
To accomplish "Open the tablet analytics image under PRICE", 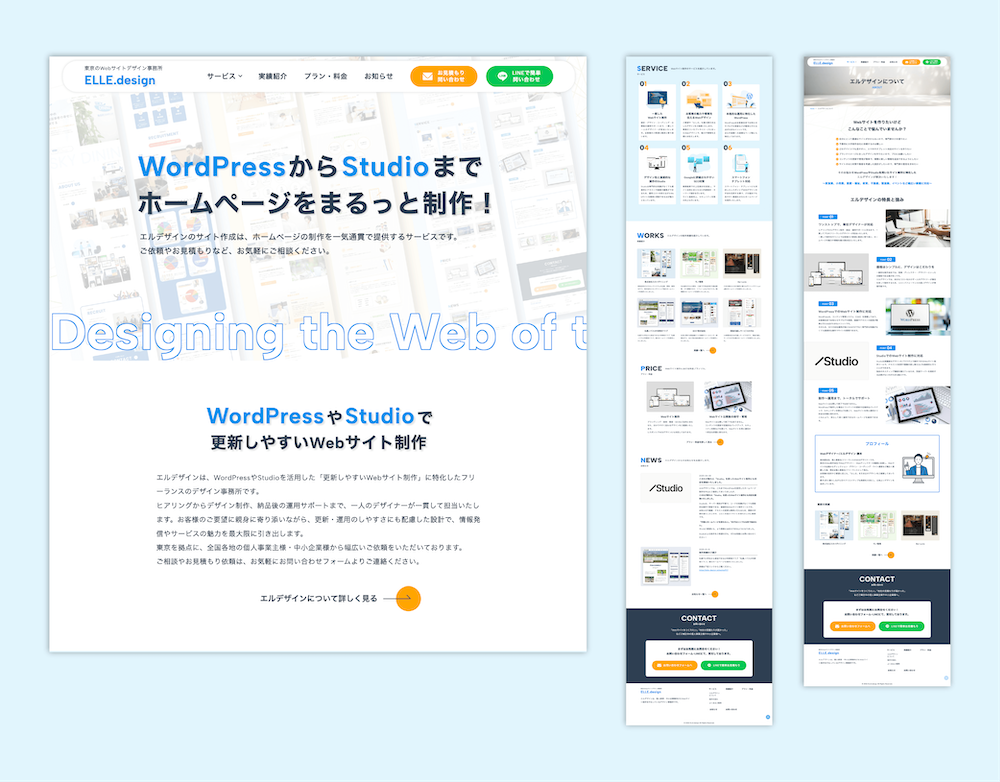I will pyautogui.click(x=728, y=397).
